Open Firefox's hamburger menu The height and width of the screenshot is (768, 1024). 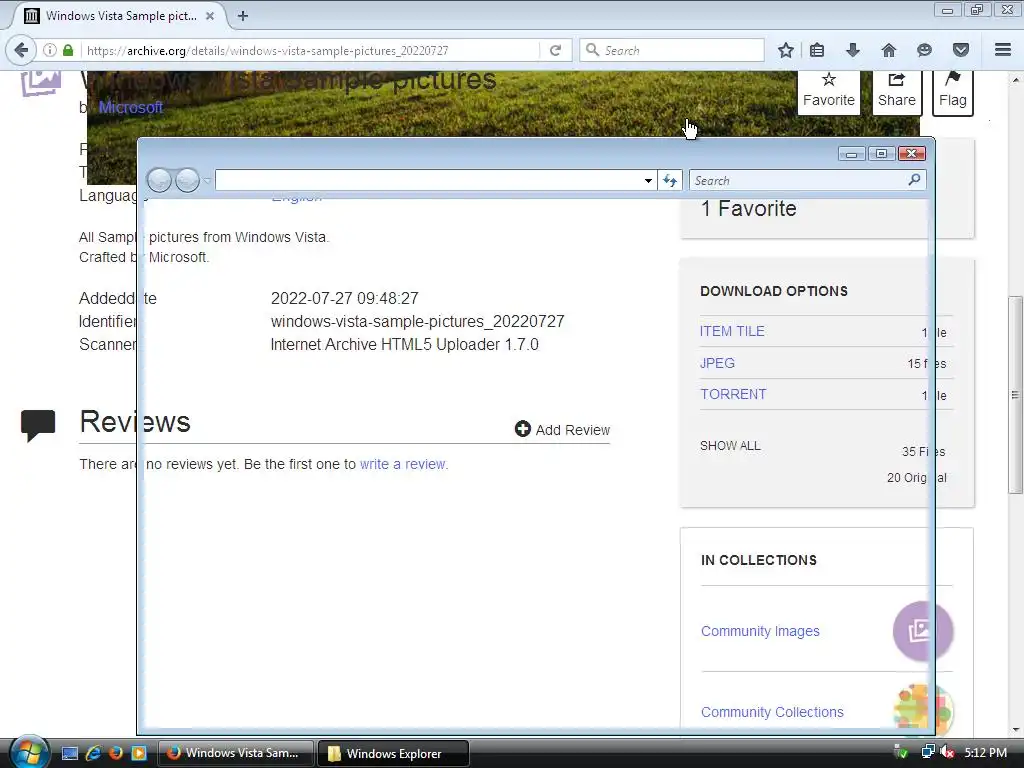coord(1003,50)
